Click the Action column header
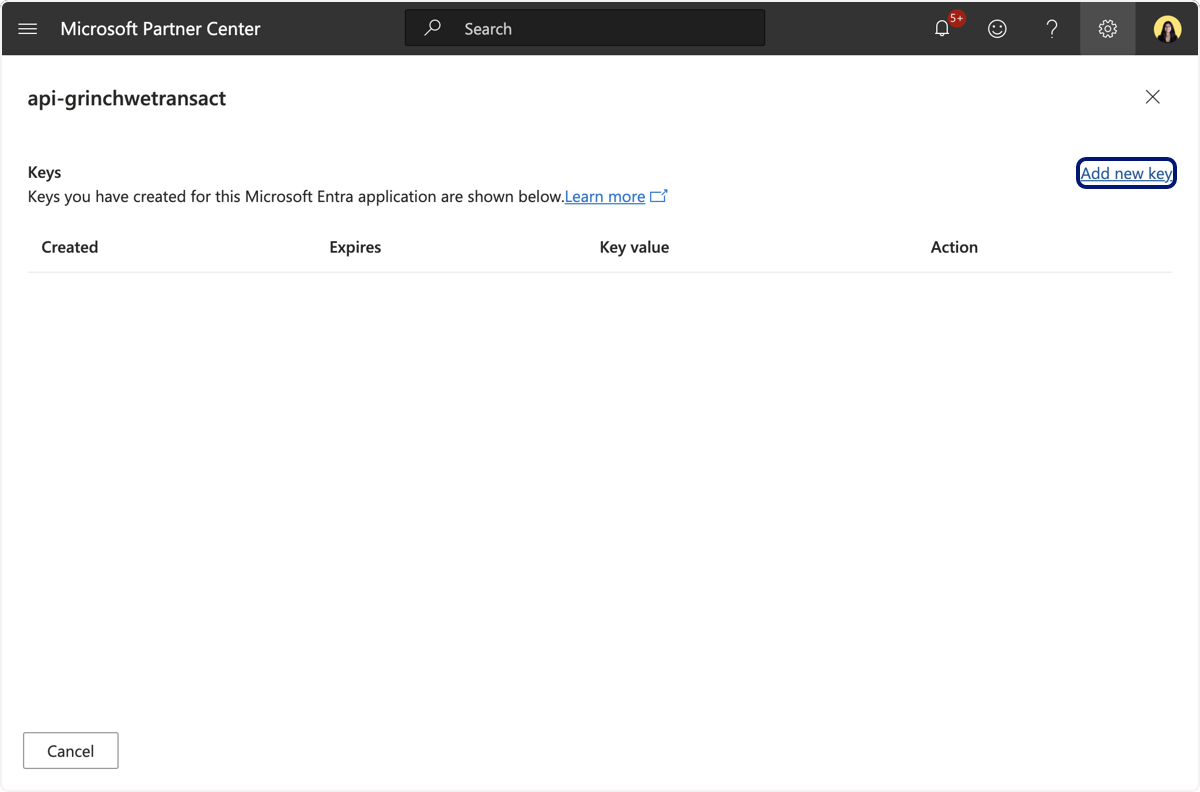 pos(954,247)
